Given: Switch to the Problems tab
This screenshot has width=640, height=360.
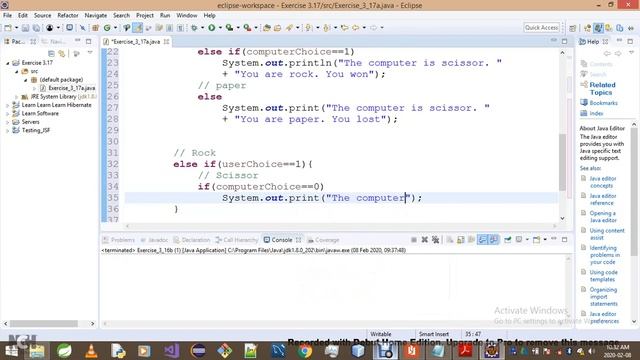Looking at the screenshot, I should (x=119, y=240).
